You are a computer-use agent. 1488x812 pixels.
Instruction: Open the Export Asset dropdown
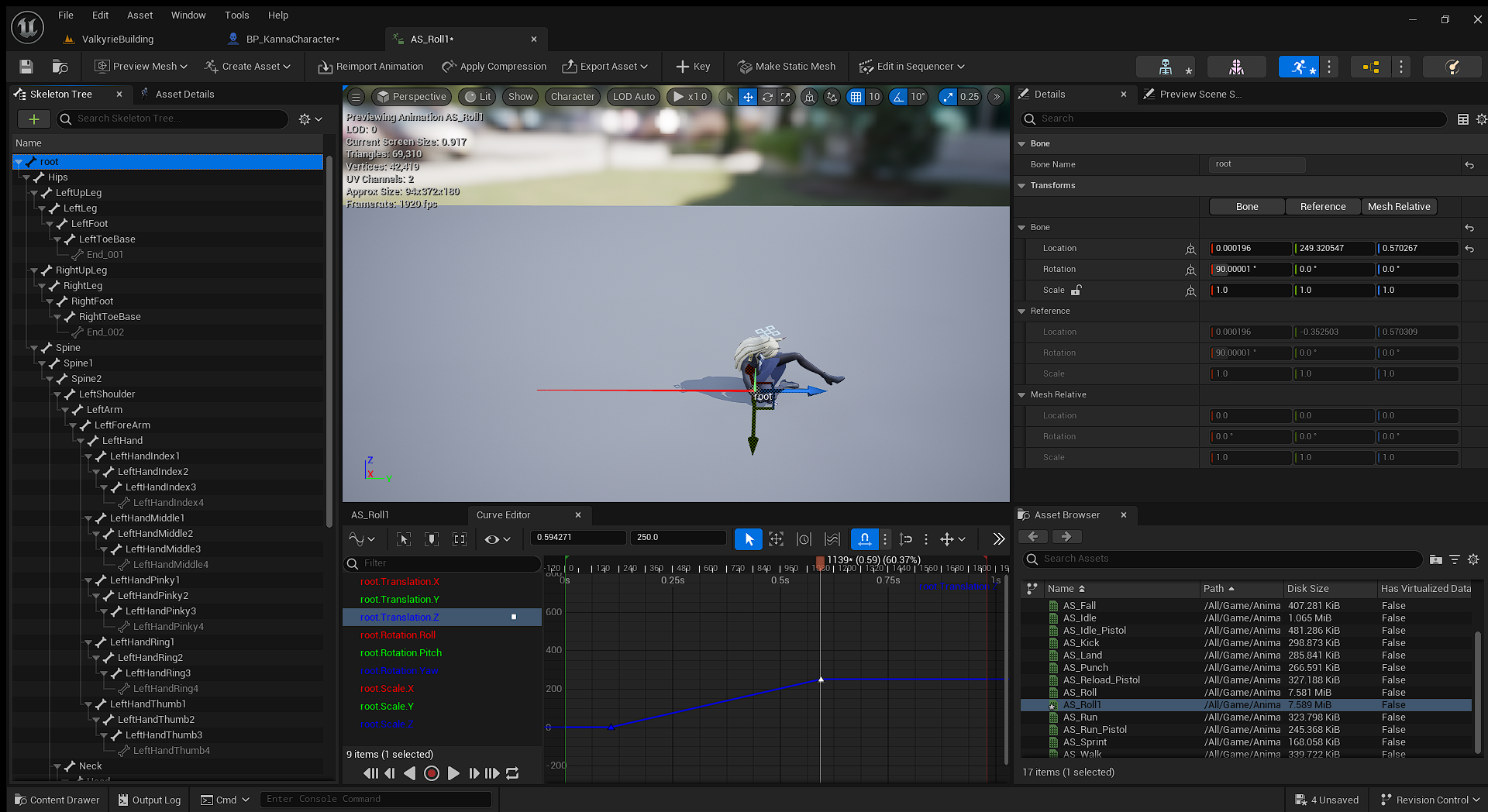[x=605, y=67]
